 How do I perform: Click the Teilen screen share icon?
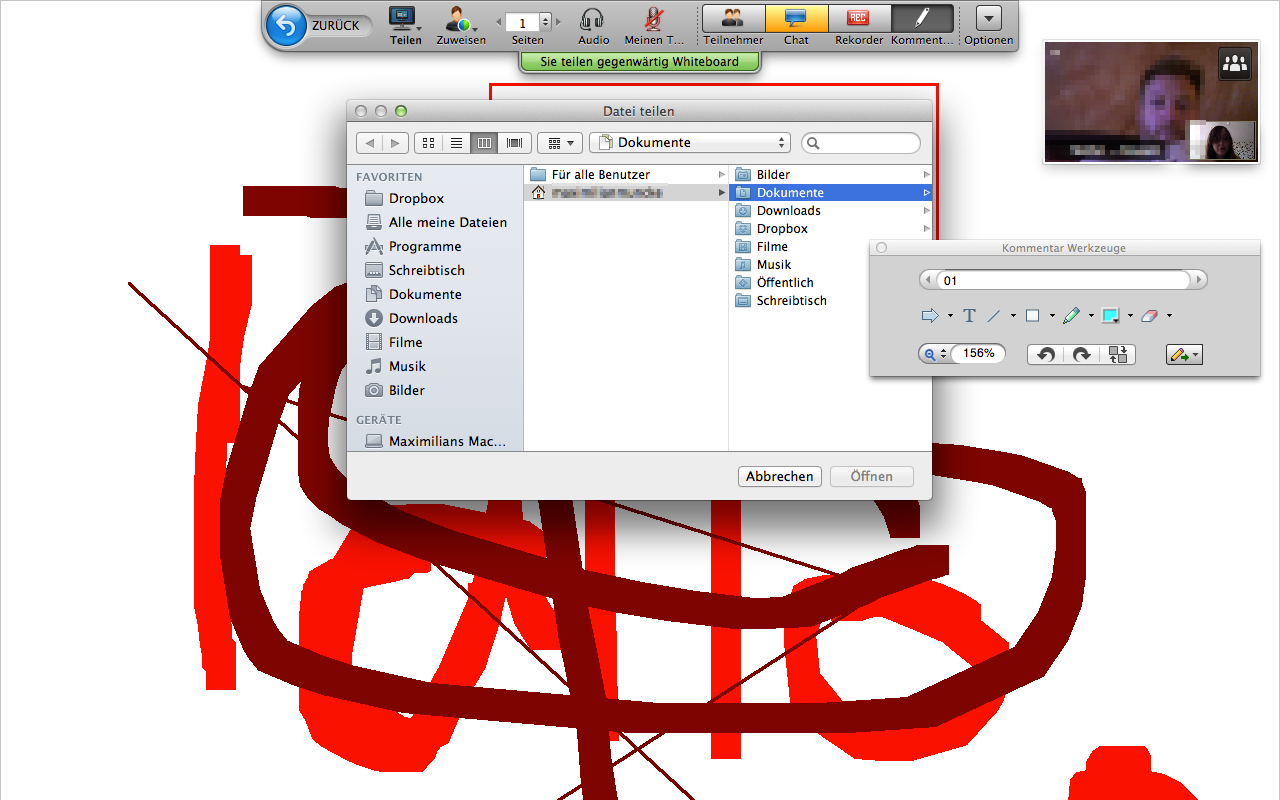[x=402, y=19]
